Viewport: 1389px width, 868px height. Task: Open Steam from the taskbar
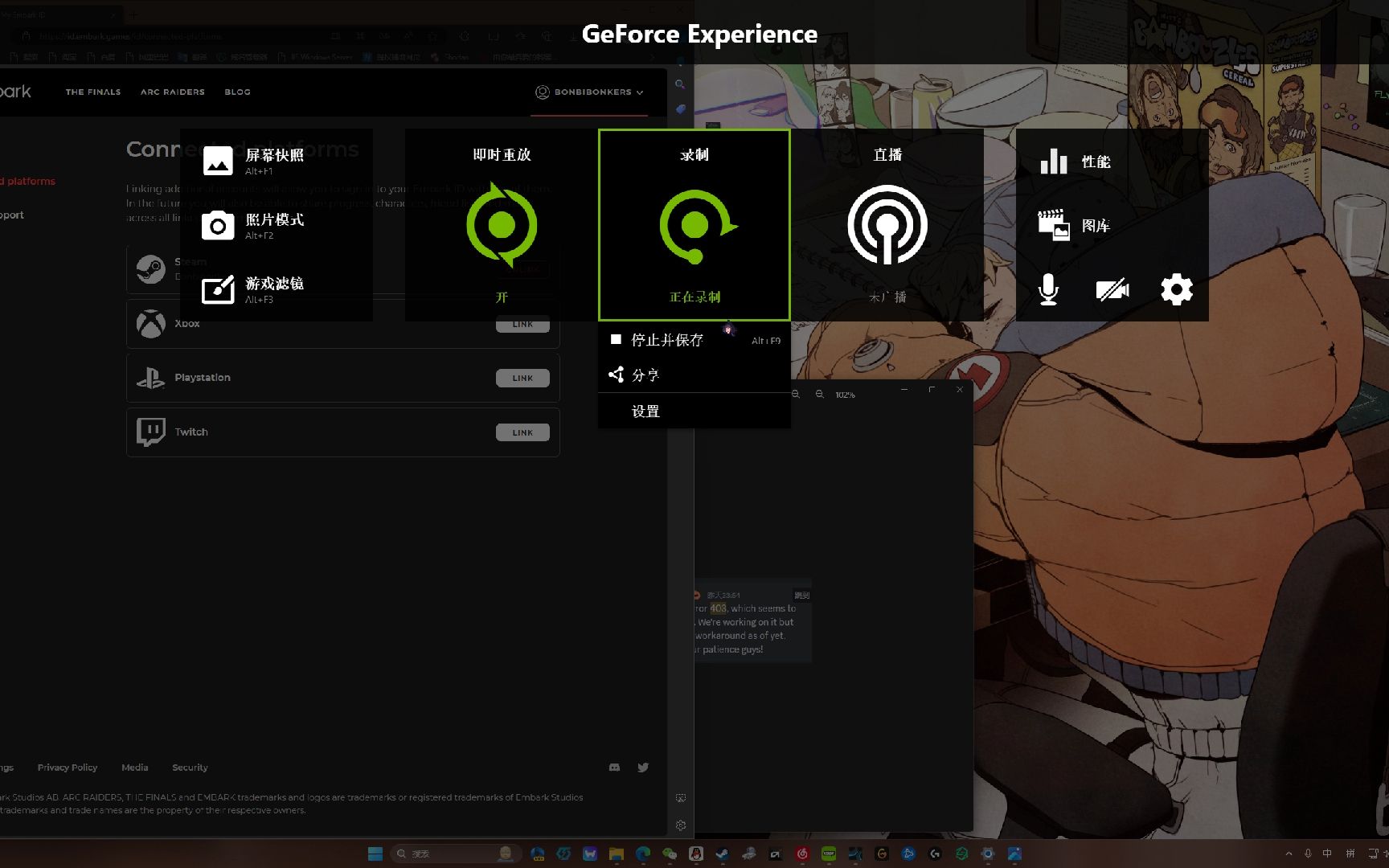(x=723, y=854)
